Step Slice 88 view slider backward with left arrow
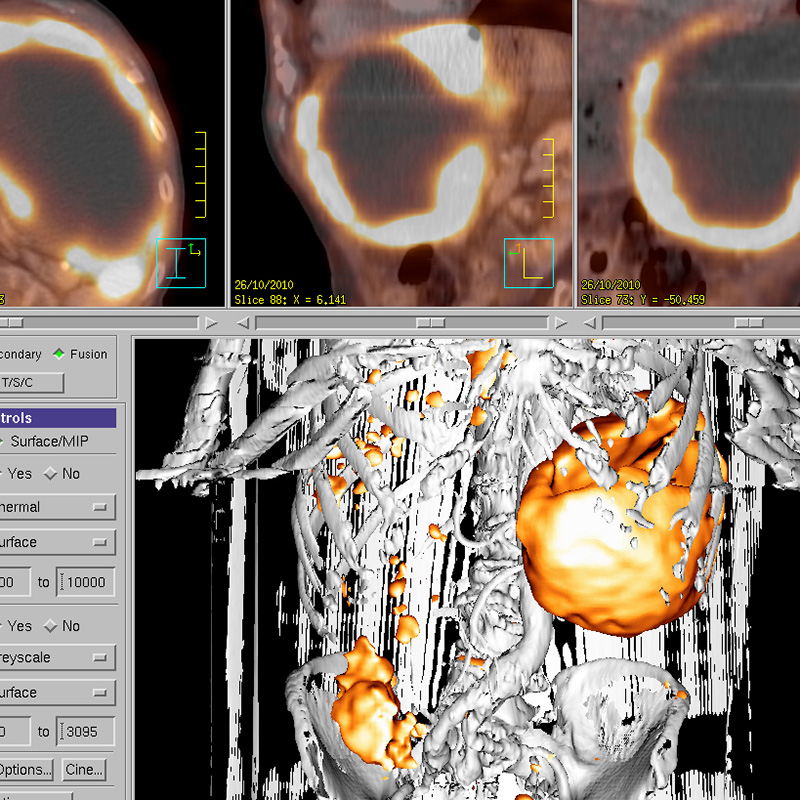The height and width of the screenshot is (800, 800). (243, 322)
